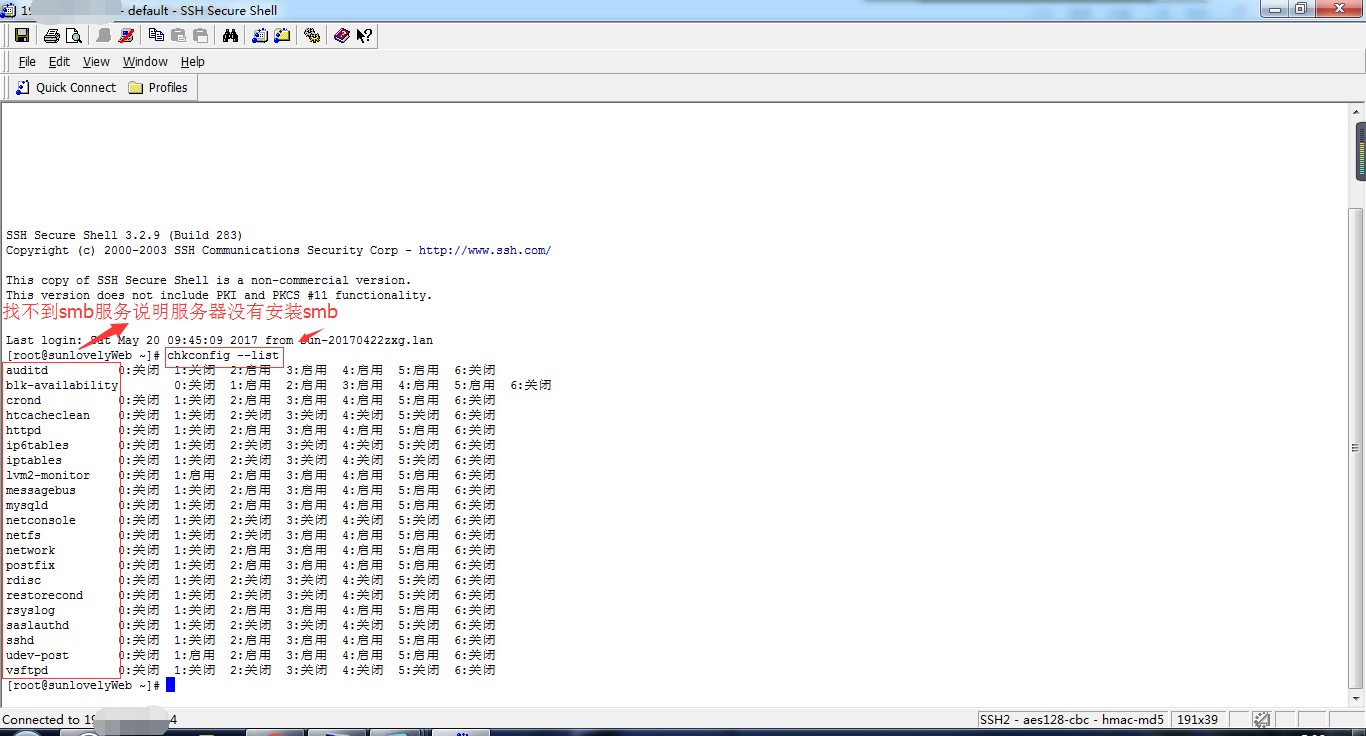Click the Print icon in toolbar
1366x736 pixels.
[52, 35]
